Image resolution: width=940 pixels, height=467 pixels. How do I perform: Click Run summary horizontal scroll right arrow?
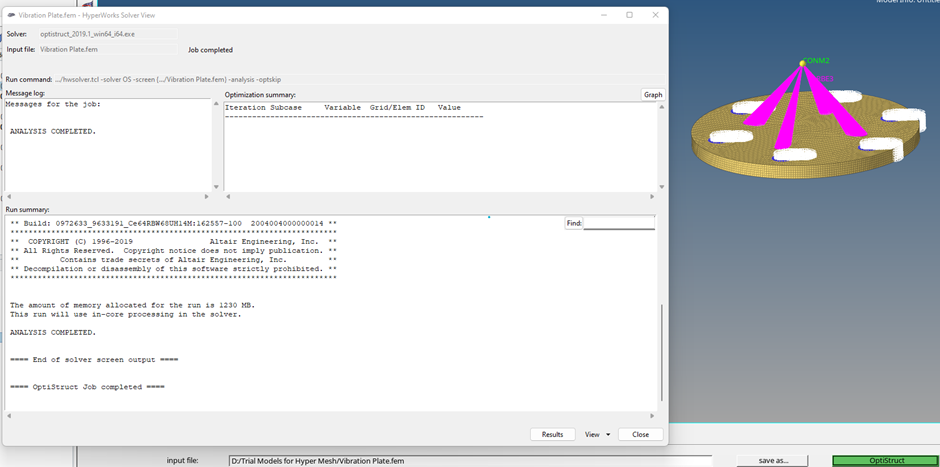(x=652, y=415)
